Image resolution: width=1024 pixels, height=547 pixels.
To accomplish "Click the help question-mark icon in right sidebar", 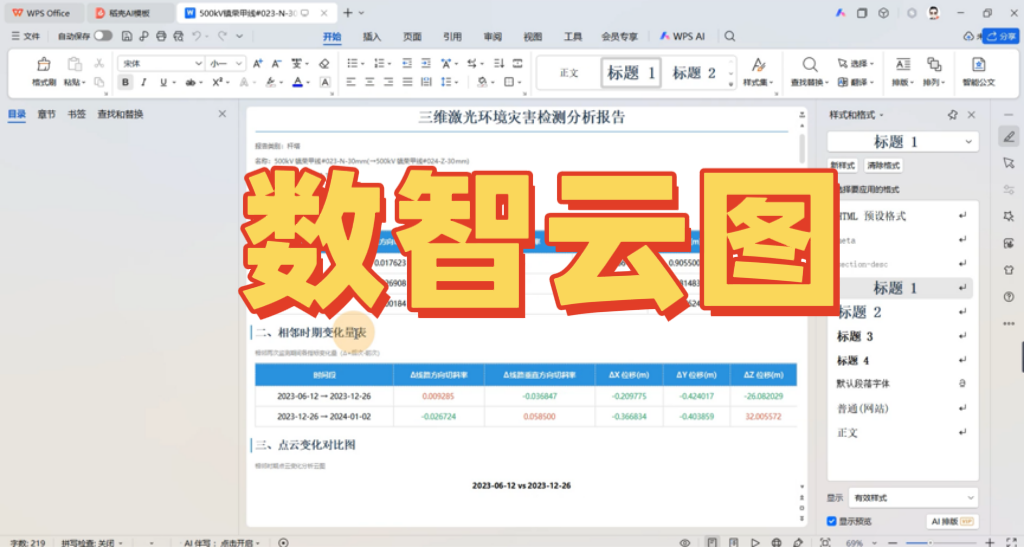I will [1008, 297].
